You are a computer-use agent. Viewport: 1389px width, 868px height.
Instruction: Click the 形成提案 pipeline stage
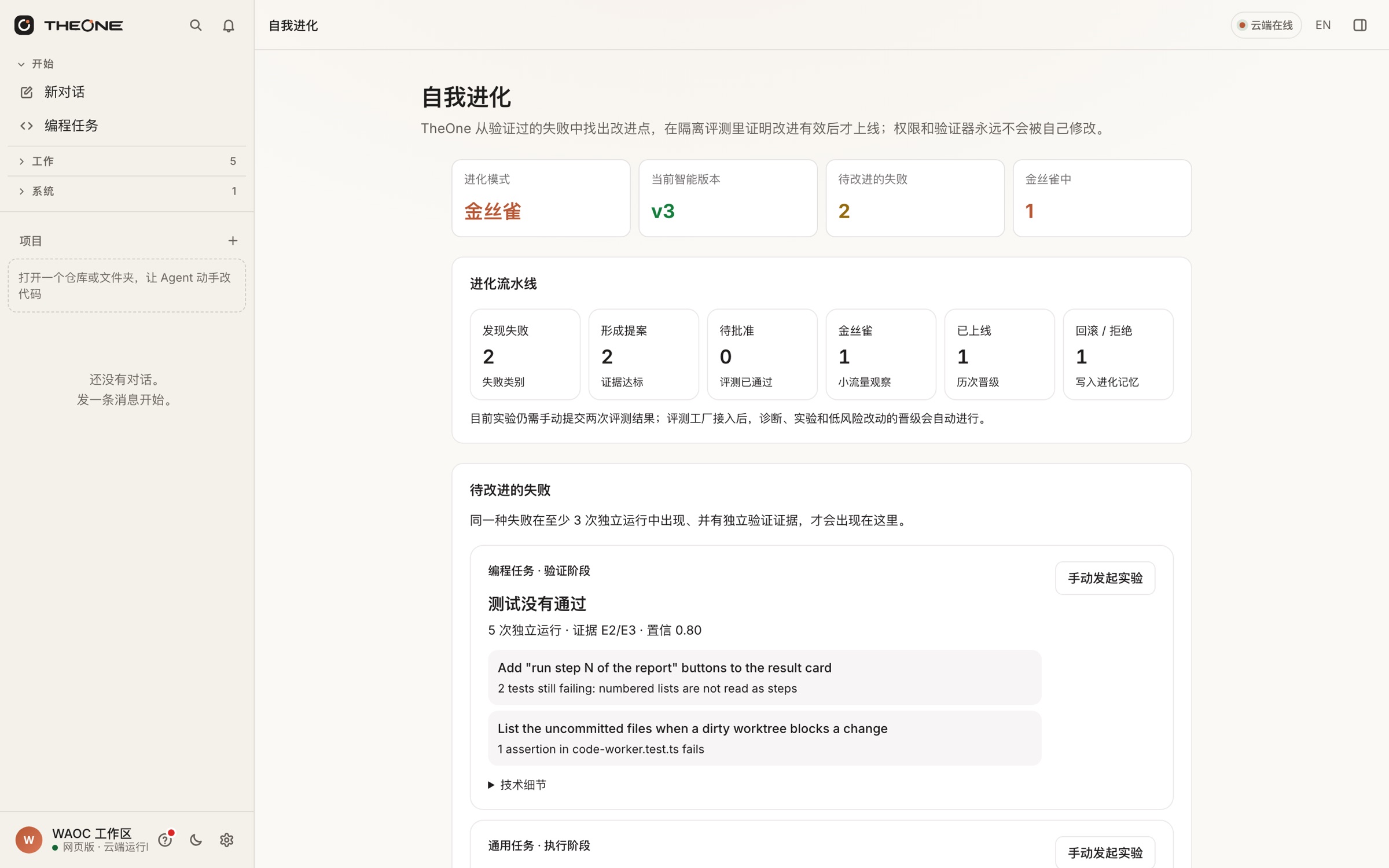644,354
